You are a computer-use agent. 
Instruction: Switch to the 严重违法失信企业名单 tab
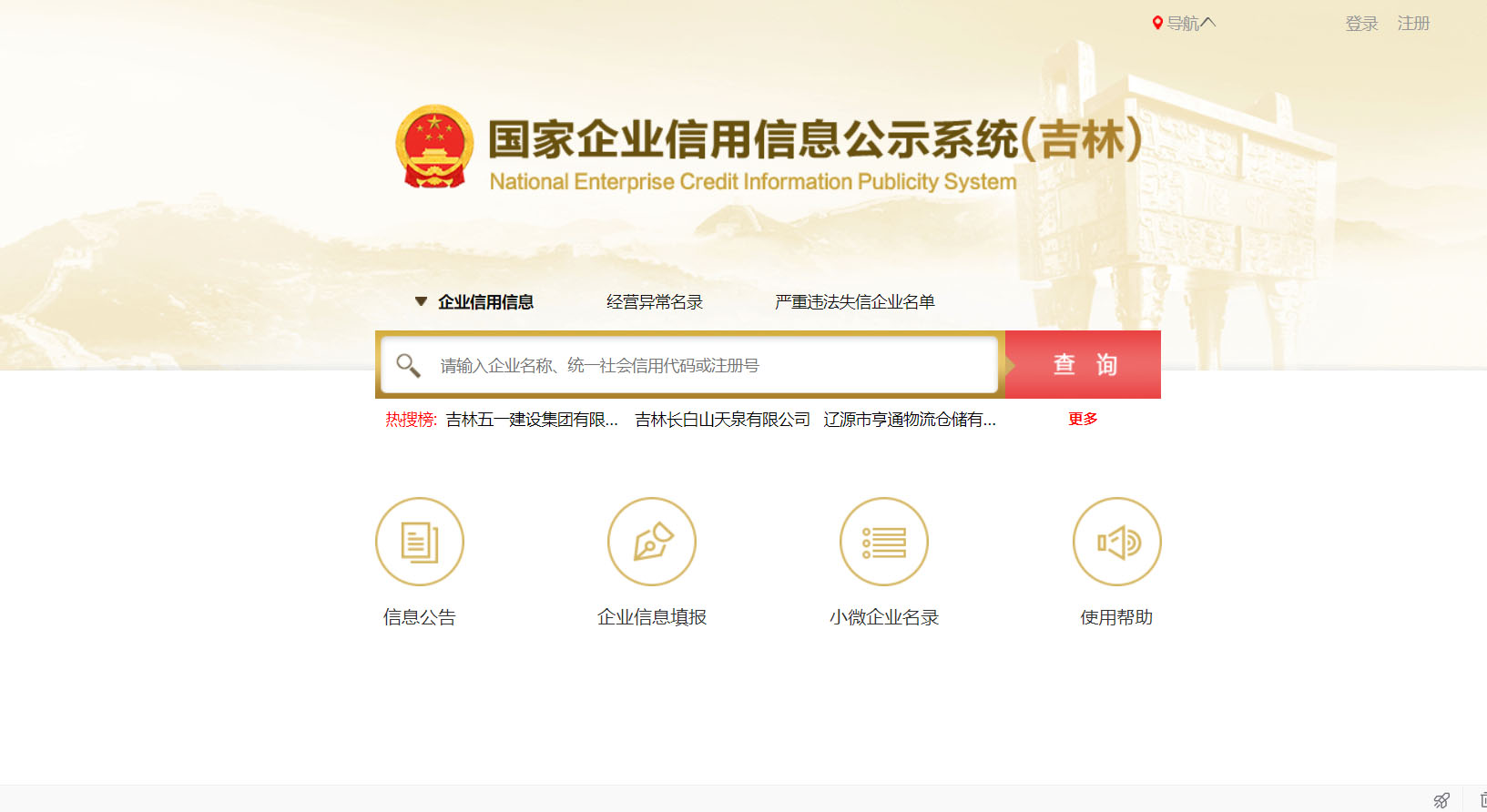click(855, 301)
